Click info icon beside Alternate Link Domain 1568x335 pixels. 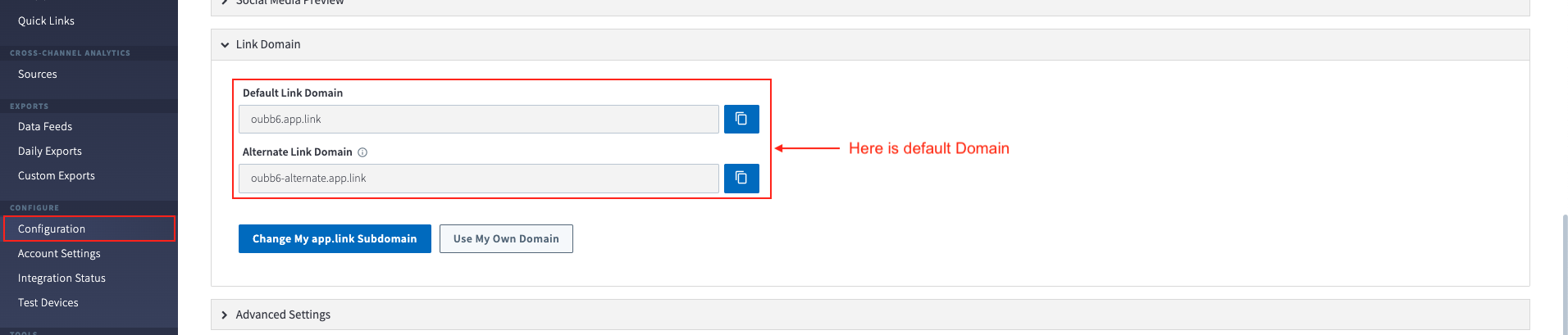[x=362, y=152]
